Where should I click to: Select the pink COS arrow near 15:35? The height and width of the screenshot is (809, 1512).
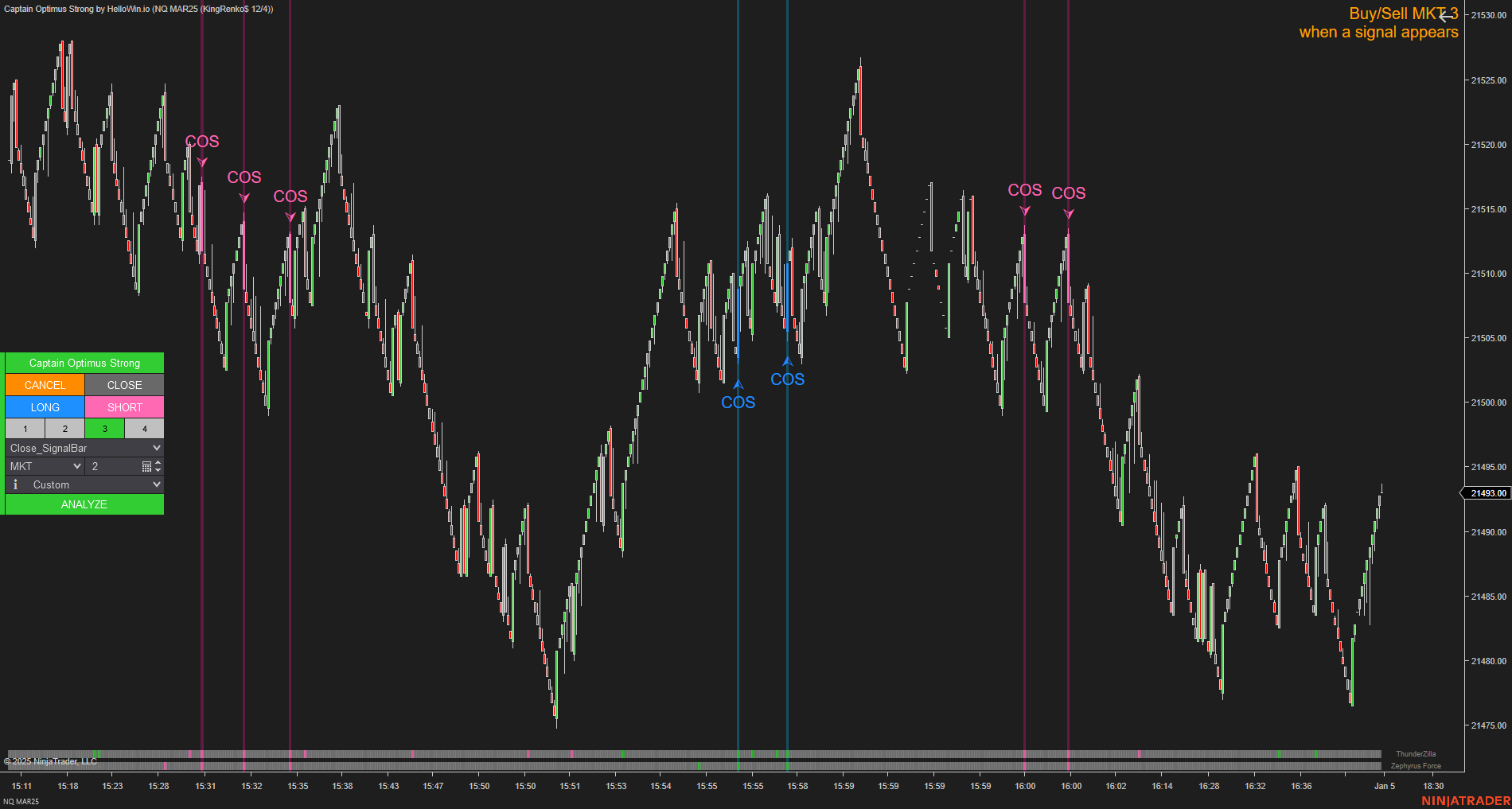click(x=290, y=215)
